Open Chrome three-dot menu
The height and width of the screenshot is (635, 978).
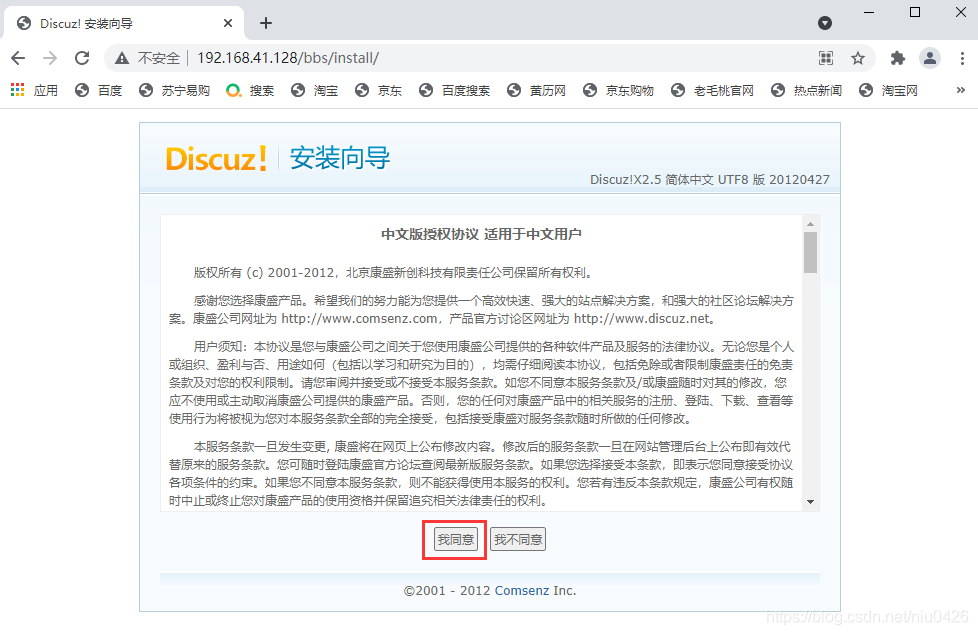[962, 58]
